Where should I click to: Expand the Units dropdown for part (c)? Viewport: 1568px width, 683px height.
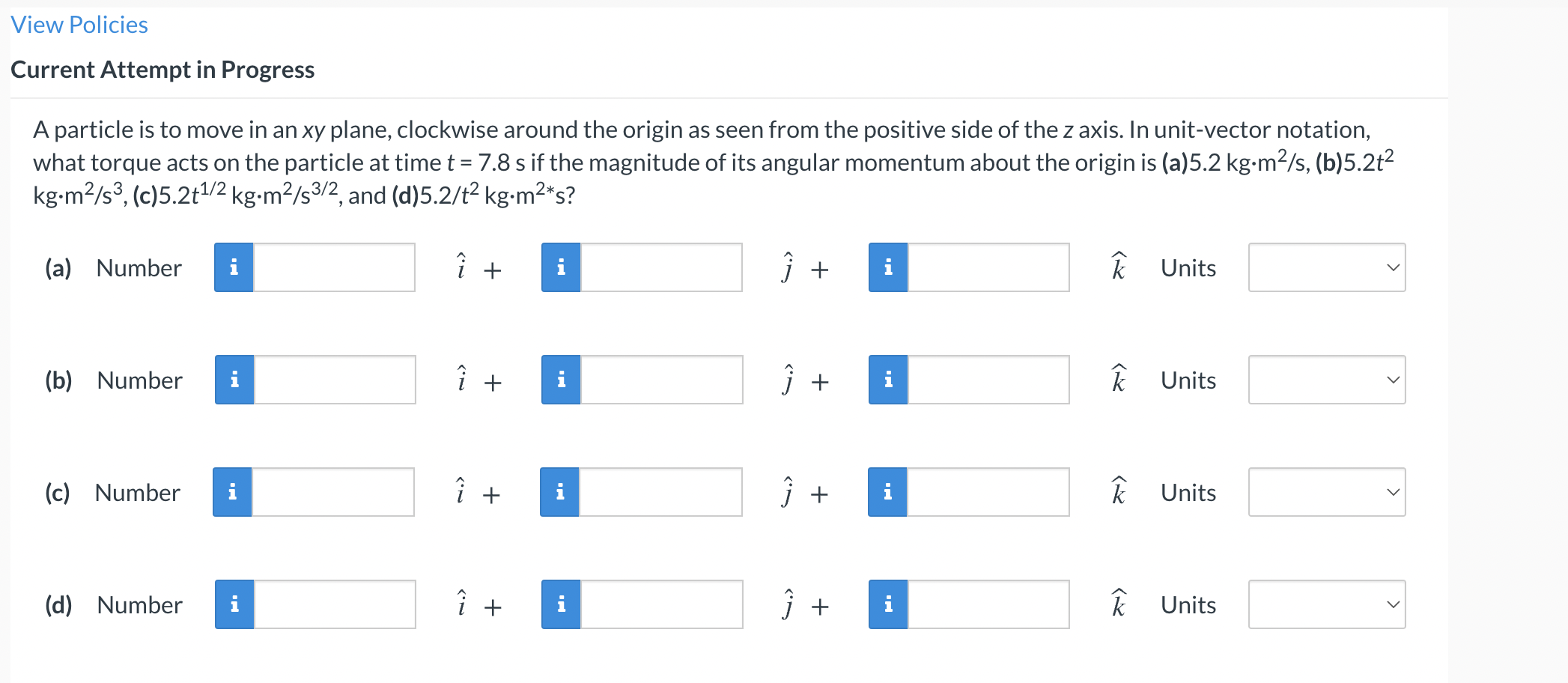[1327, 492]
